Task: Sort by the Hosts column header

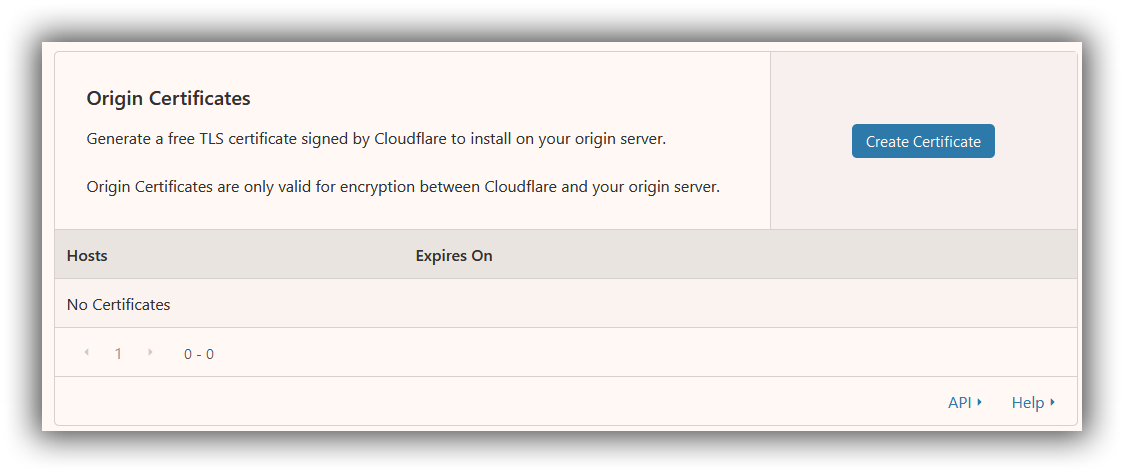Action: (87, 255)
